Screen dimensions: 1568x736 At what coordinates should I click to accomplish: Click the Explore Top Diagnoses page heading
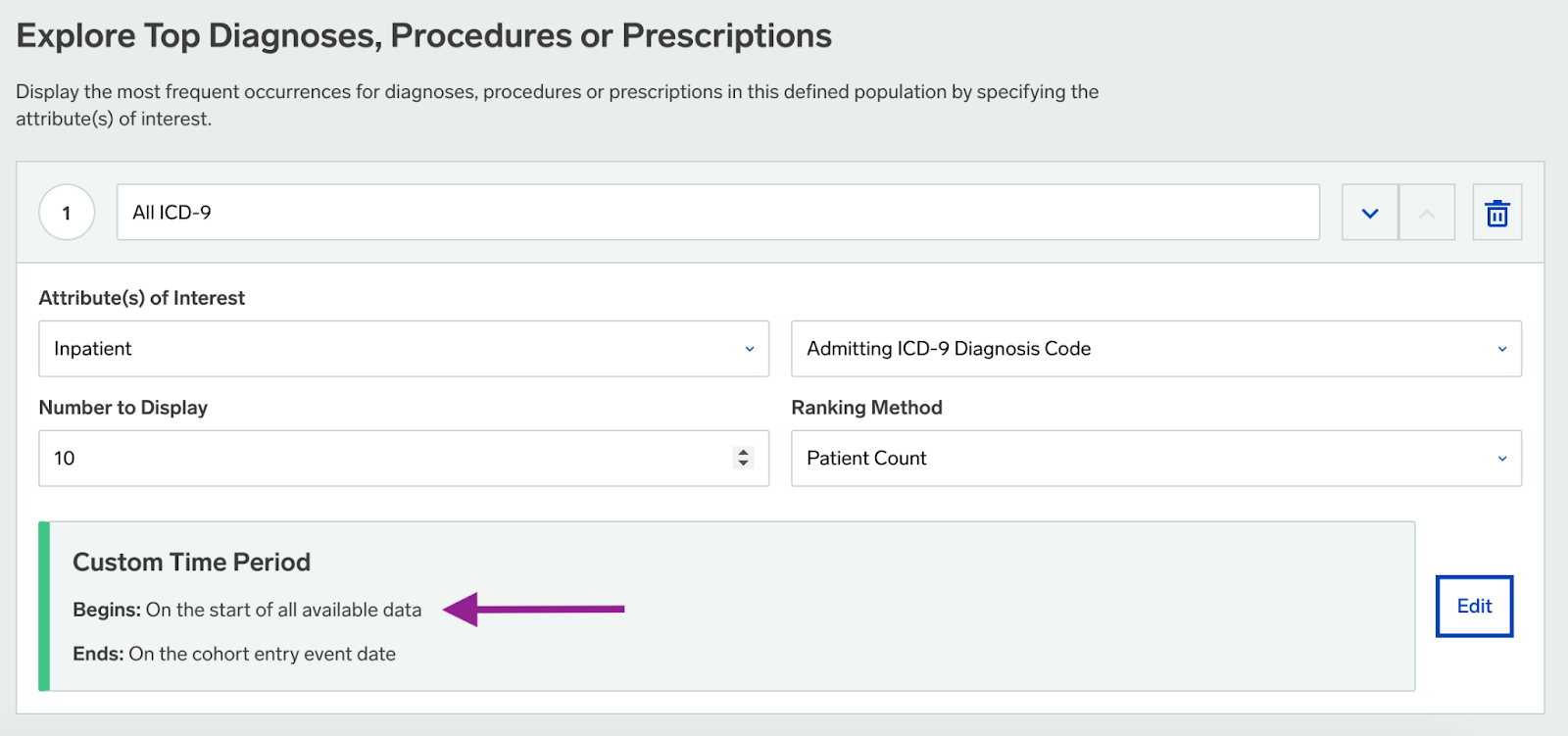click(424, 36)
